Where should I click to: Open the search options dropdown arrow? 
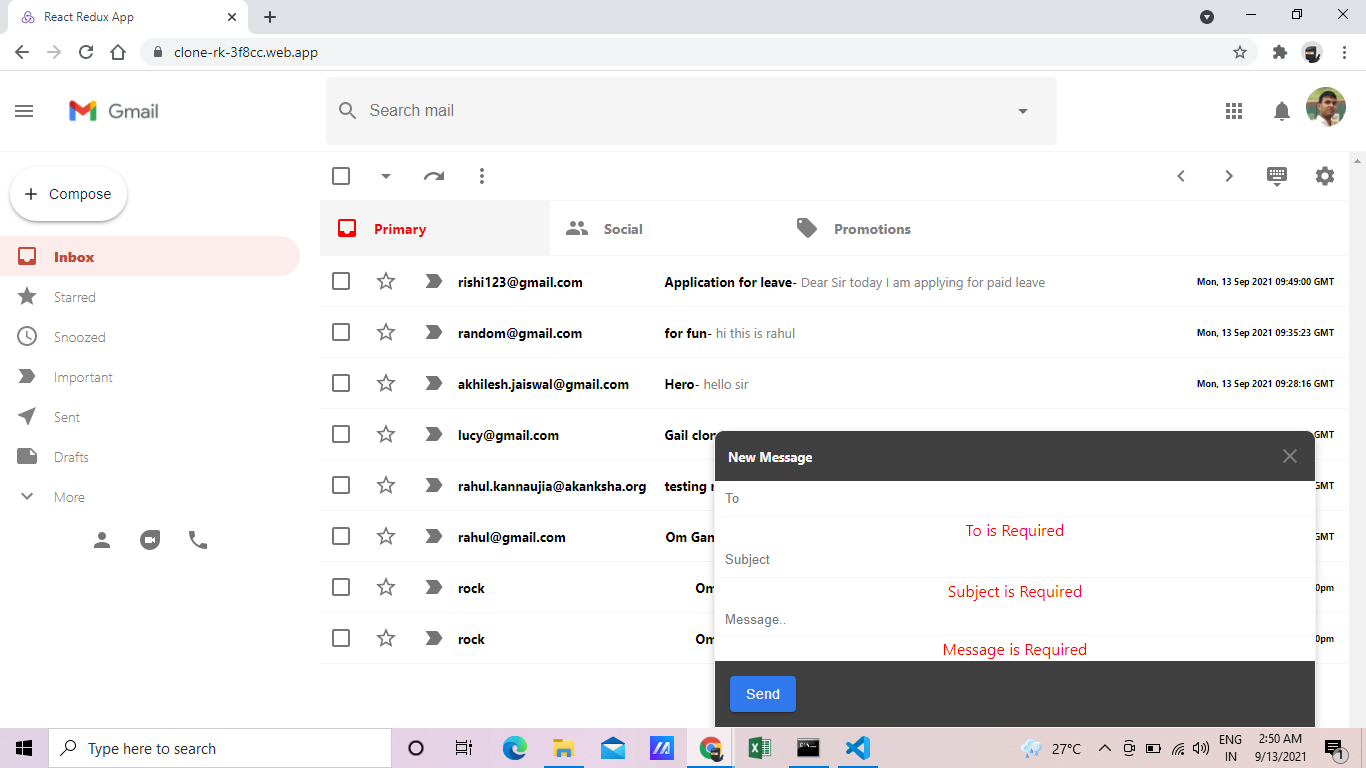(1023, 111)
